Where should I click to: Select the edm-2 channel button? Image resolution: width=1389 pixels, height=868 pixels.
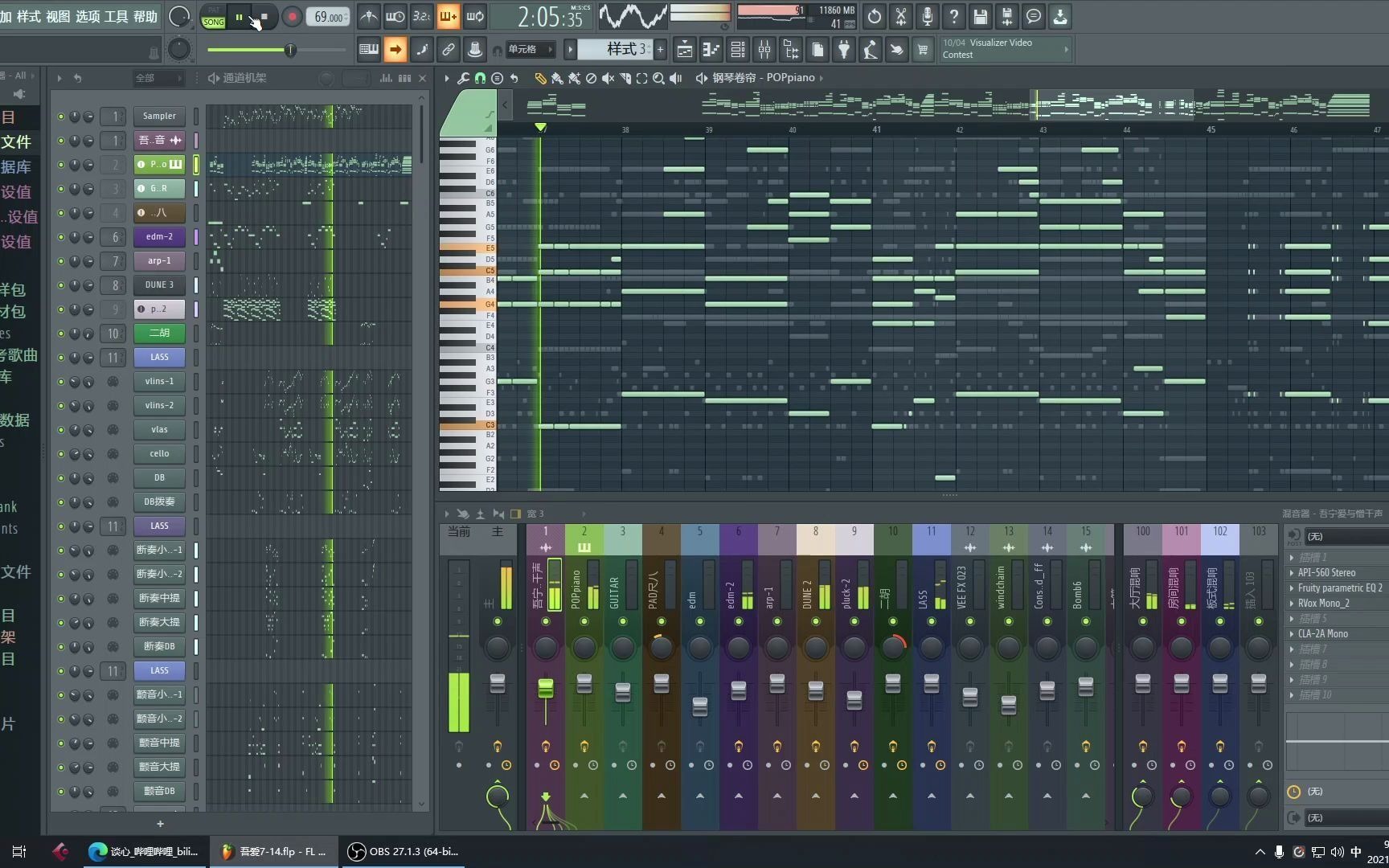pyautogui.click(x=159, y=236)
